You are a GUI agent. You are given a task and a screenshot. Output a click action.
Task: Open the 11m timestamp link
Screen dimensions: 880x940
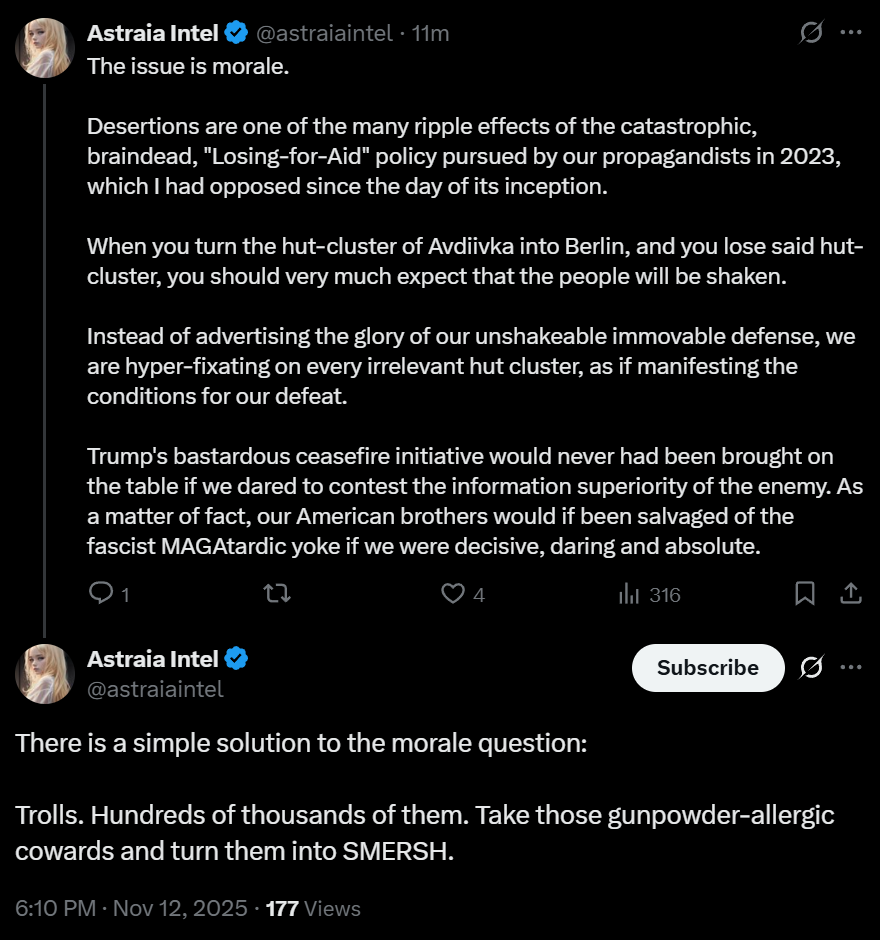point(431,33)
